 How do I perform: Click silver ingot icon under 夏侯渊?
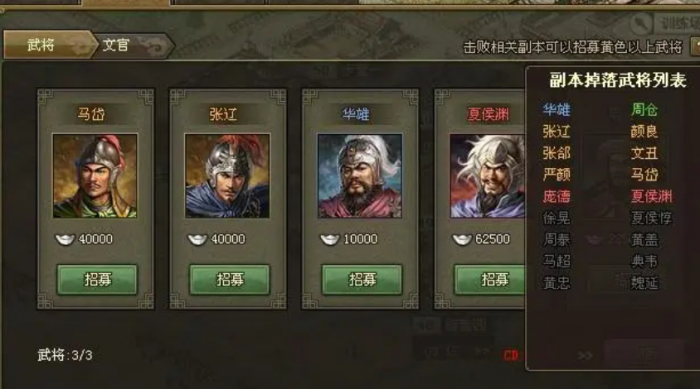(x=462, y=240)
